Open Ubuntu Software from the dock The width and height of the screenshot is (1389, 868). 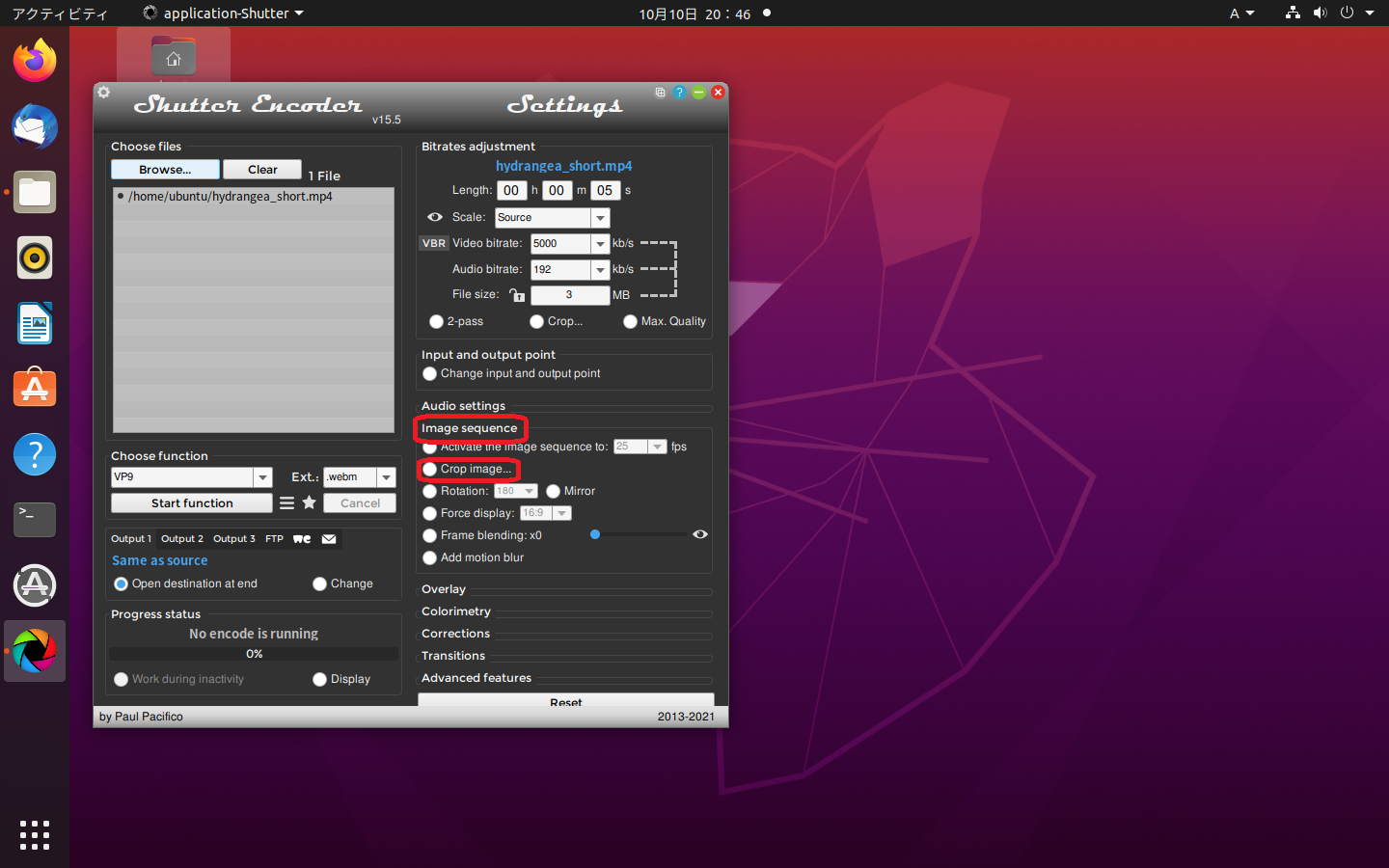point(35,389)
